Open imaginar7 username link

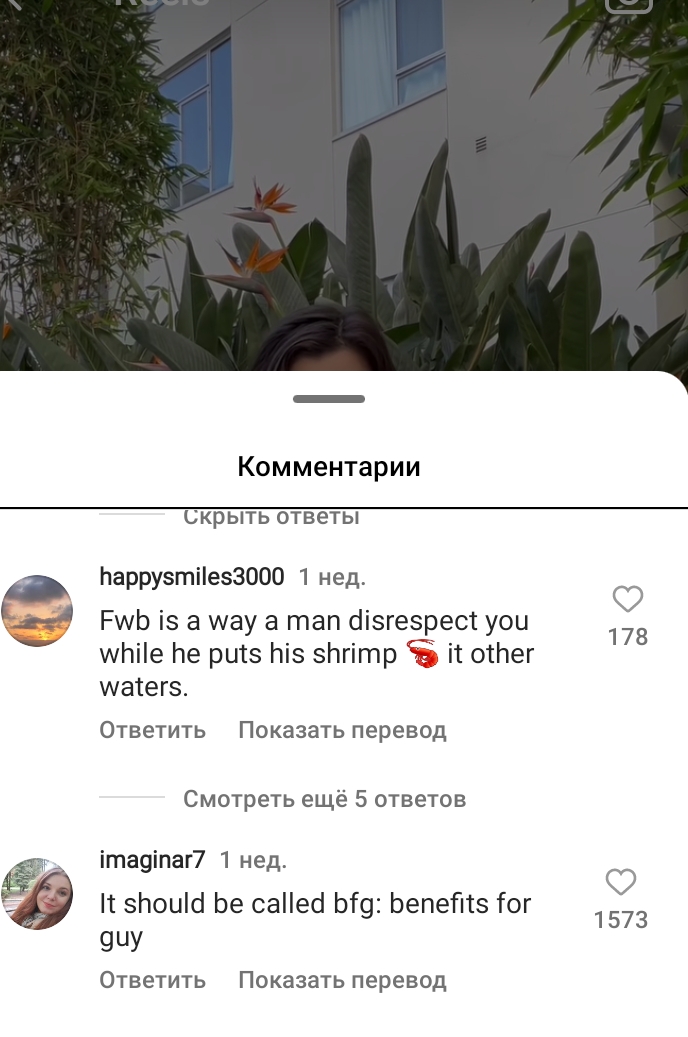152,859
